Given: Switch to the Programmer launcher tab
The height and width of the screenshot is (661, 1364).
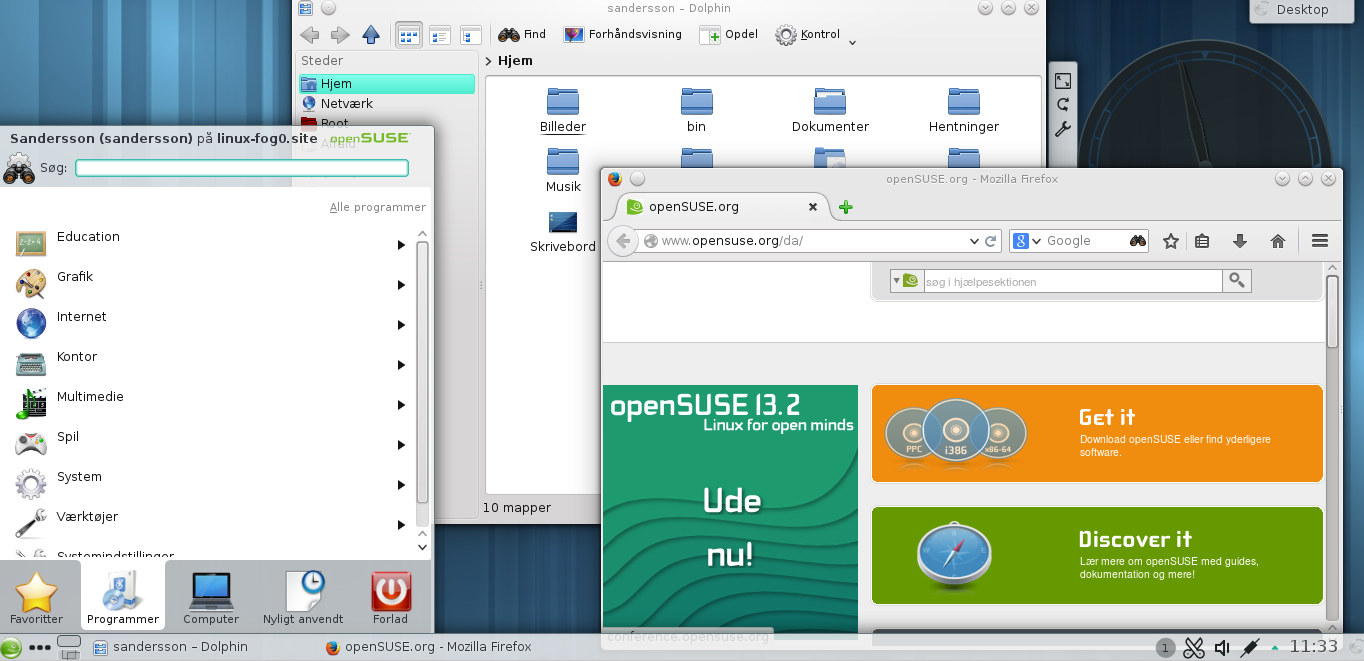Looking at the screenshot, I should [123, 597].
